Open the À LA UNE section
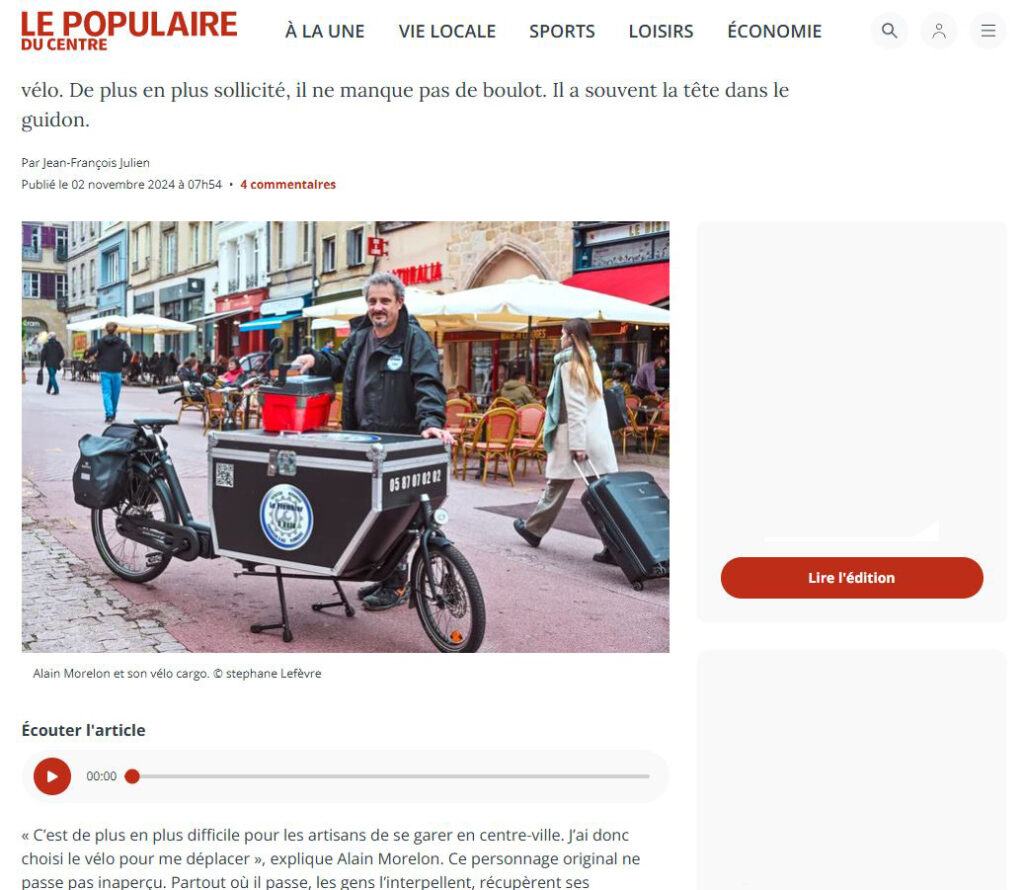 [325, 31]
